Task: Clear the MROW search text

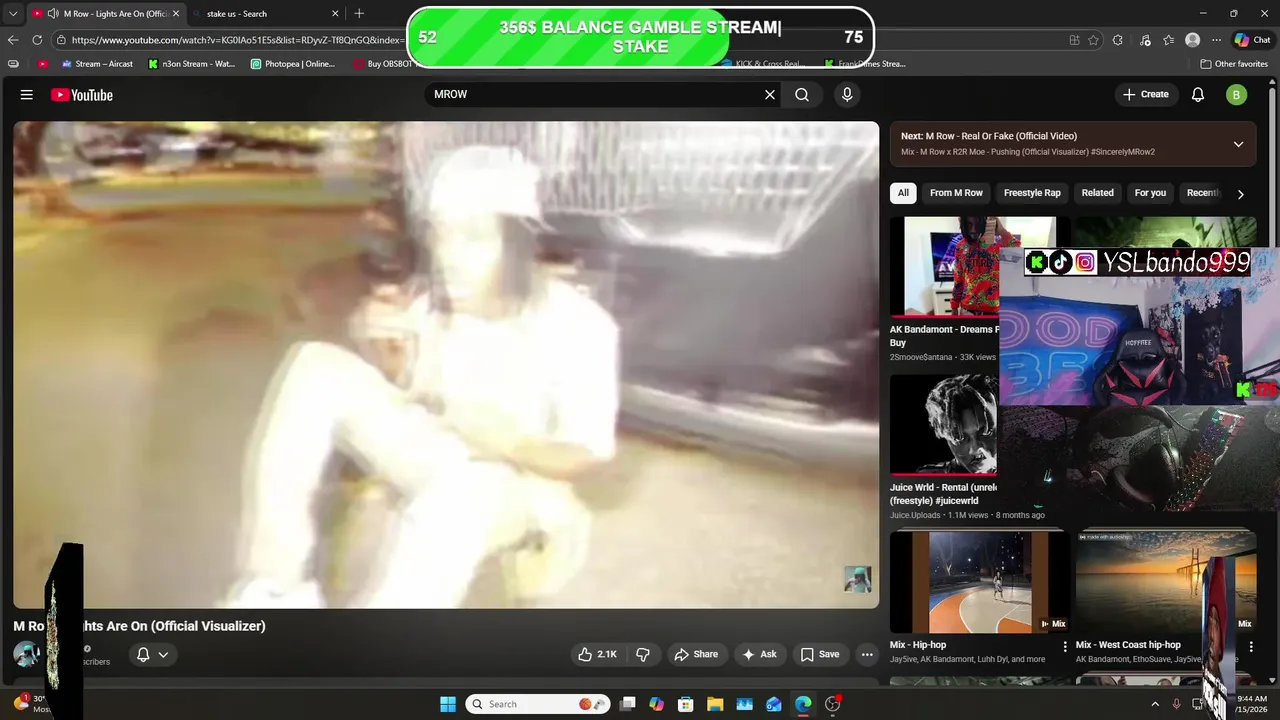Action: (x=770, y=95)
